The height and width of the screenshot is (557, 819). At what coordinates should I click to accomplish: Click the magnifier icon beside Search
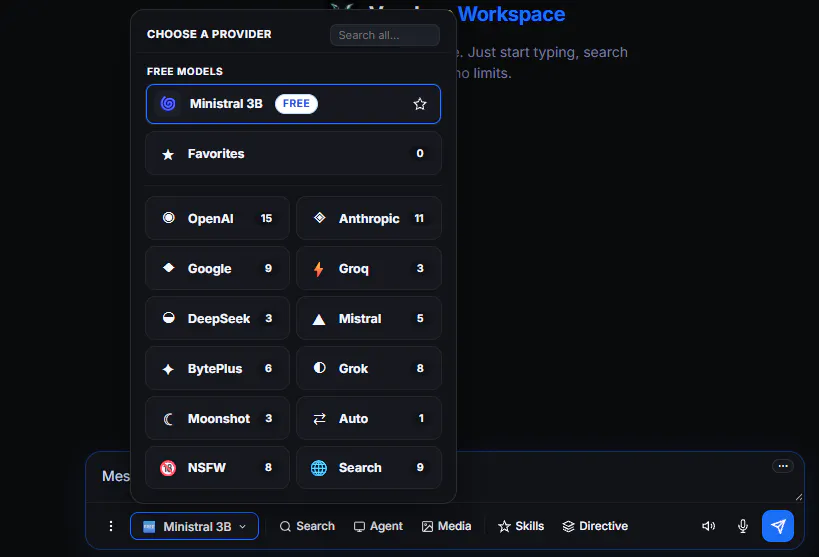pos(285,527)
